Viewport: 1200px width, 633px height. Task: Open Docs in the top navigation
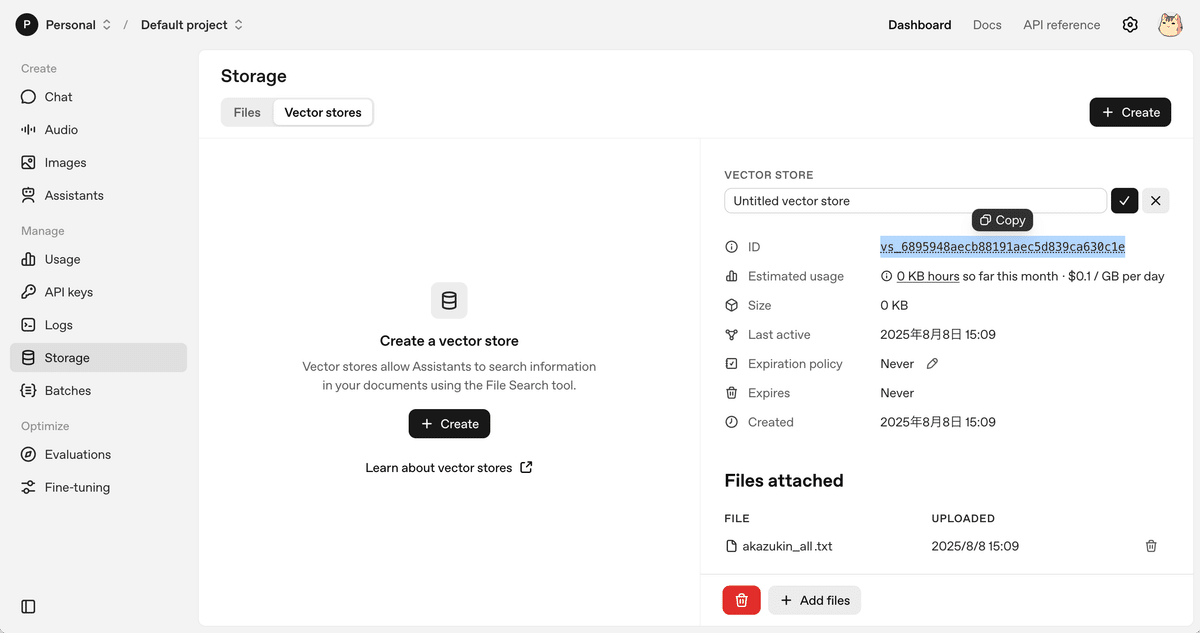click(987, 25)
